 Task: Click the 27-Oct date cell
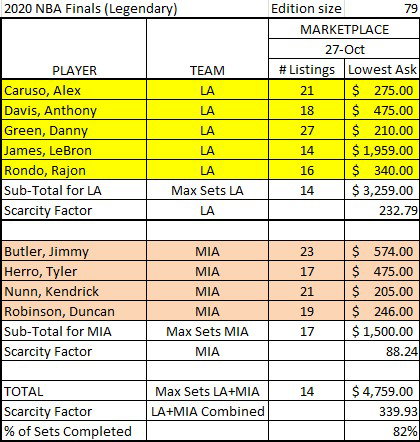point(344,49)
